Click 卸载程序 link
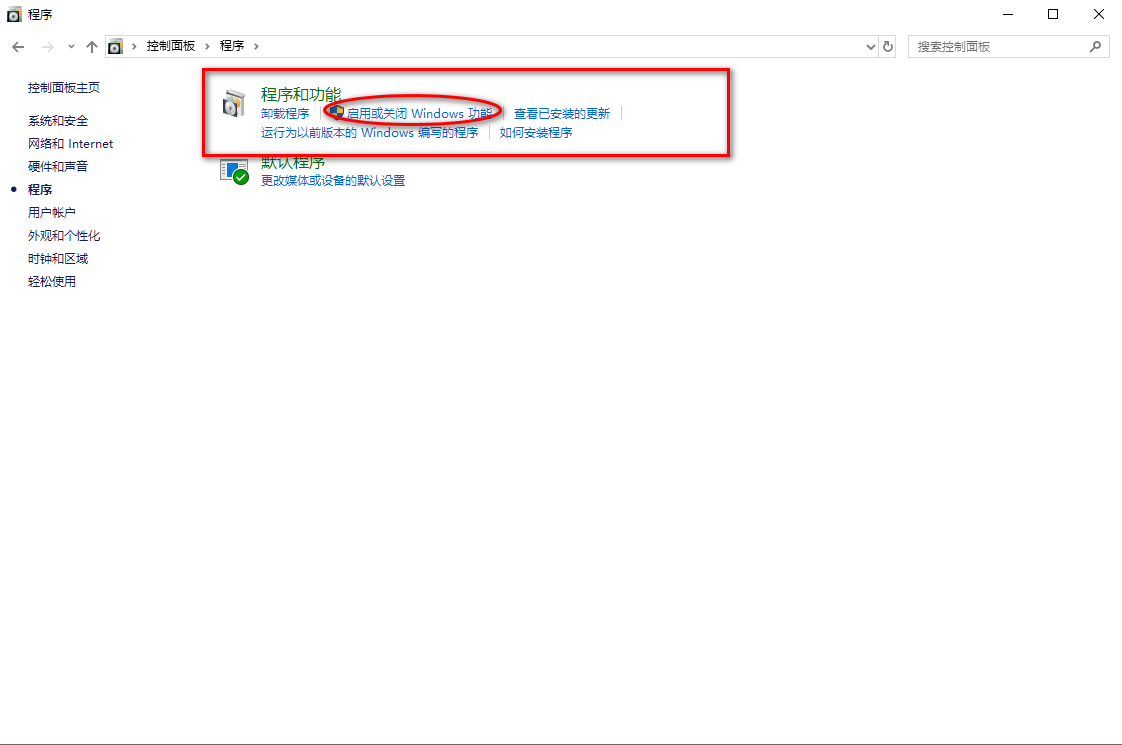Screen dimensions: 1122x745 coord(285,114)
